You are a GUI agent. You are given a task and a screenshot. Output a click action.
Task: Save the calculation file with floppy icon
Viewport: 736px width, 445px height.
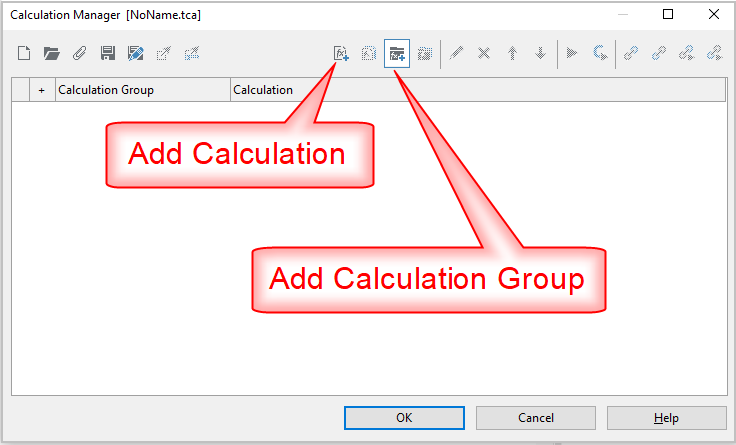click(108, 54)
